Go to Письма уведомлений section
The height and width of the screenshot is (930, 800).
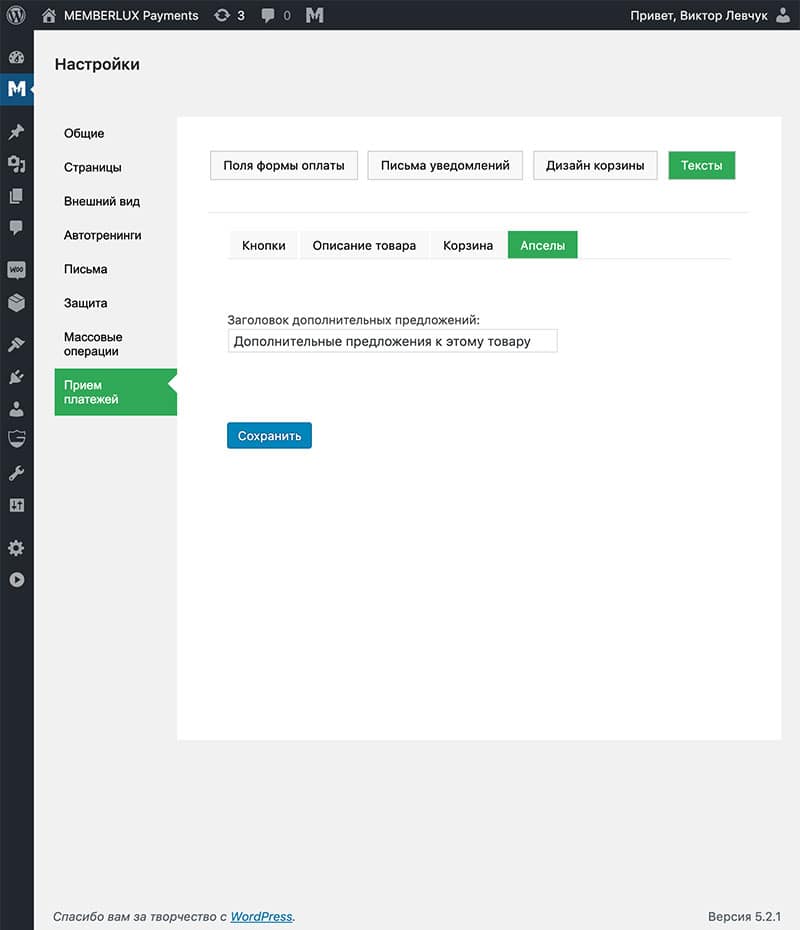pos(445,165)
